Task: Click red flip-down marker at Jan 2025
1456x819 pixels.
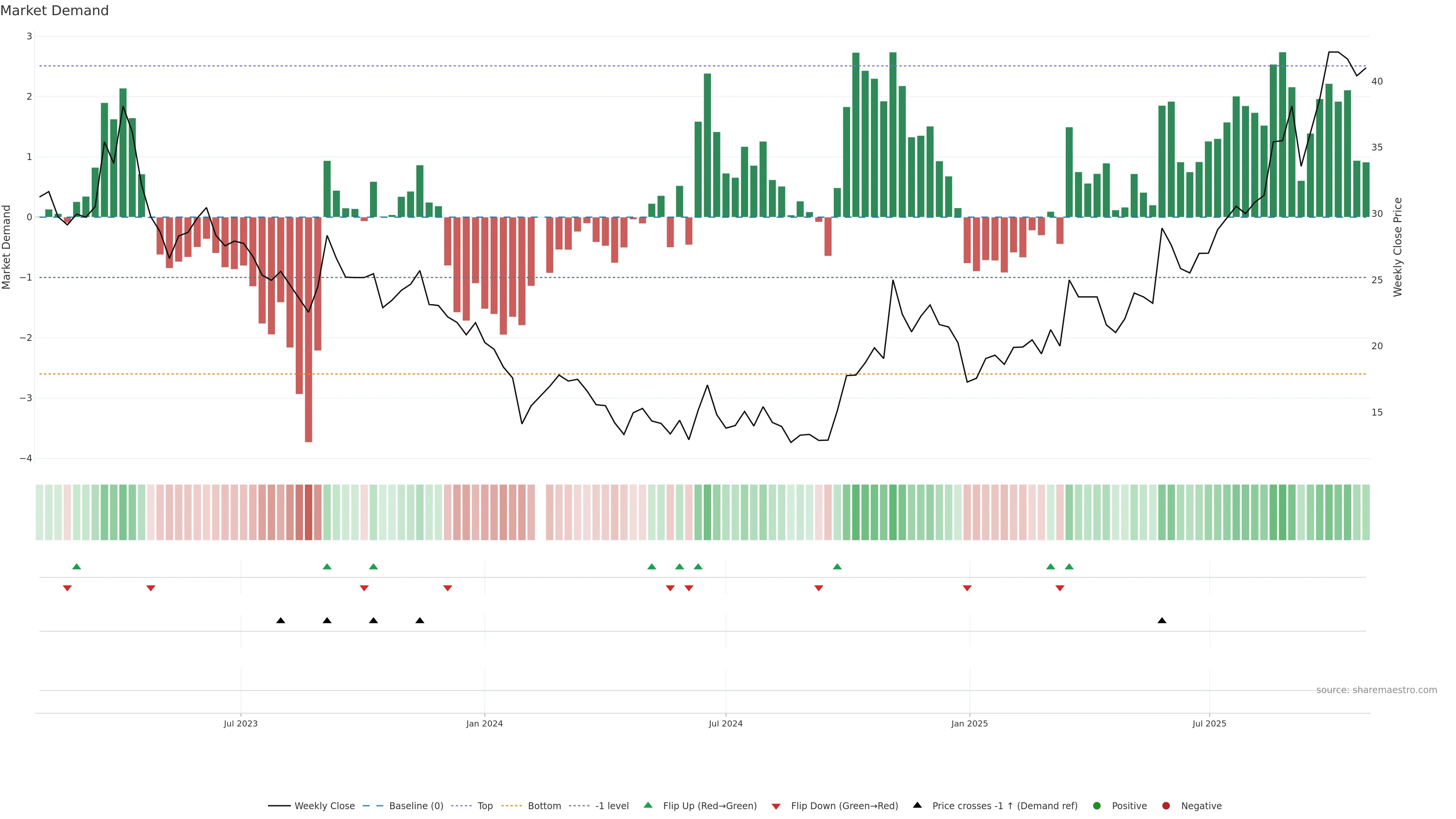Action: (967, 588)
